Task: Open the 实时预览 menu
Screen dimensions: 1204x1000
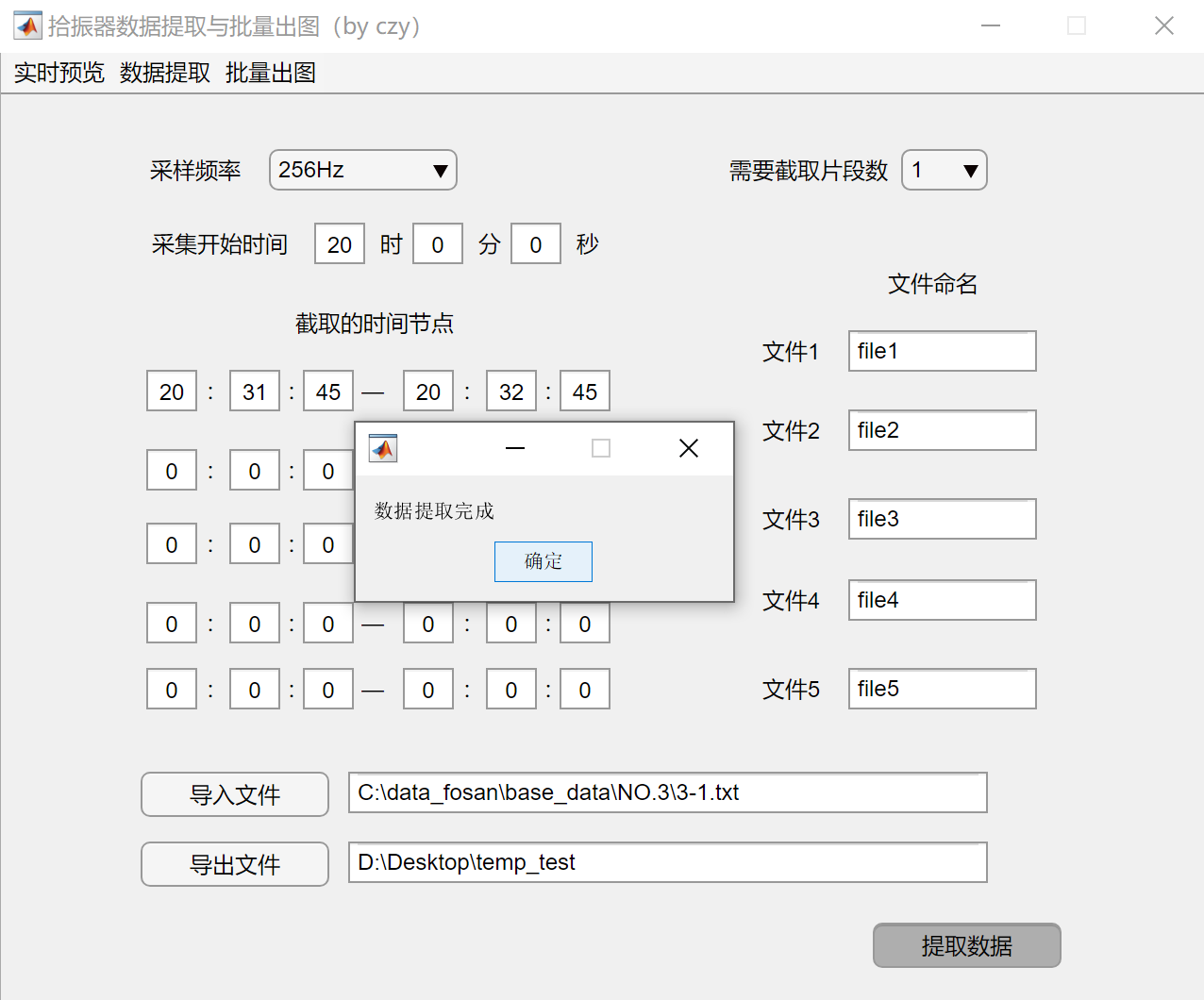Action: pos(58,72)
